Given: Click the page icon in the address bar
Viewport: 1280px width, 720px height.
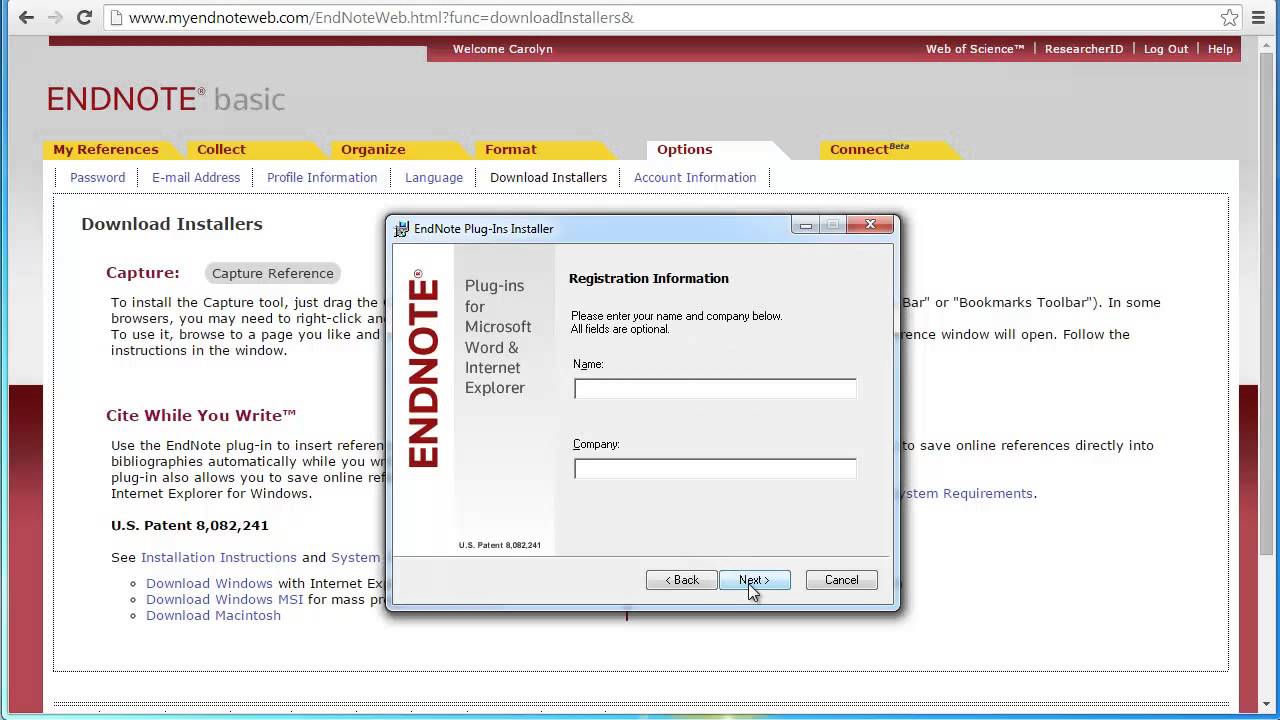Looking at the screenshot, I should (117, 17).
